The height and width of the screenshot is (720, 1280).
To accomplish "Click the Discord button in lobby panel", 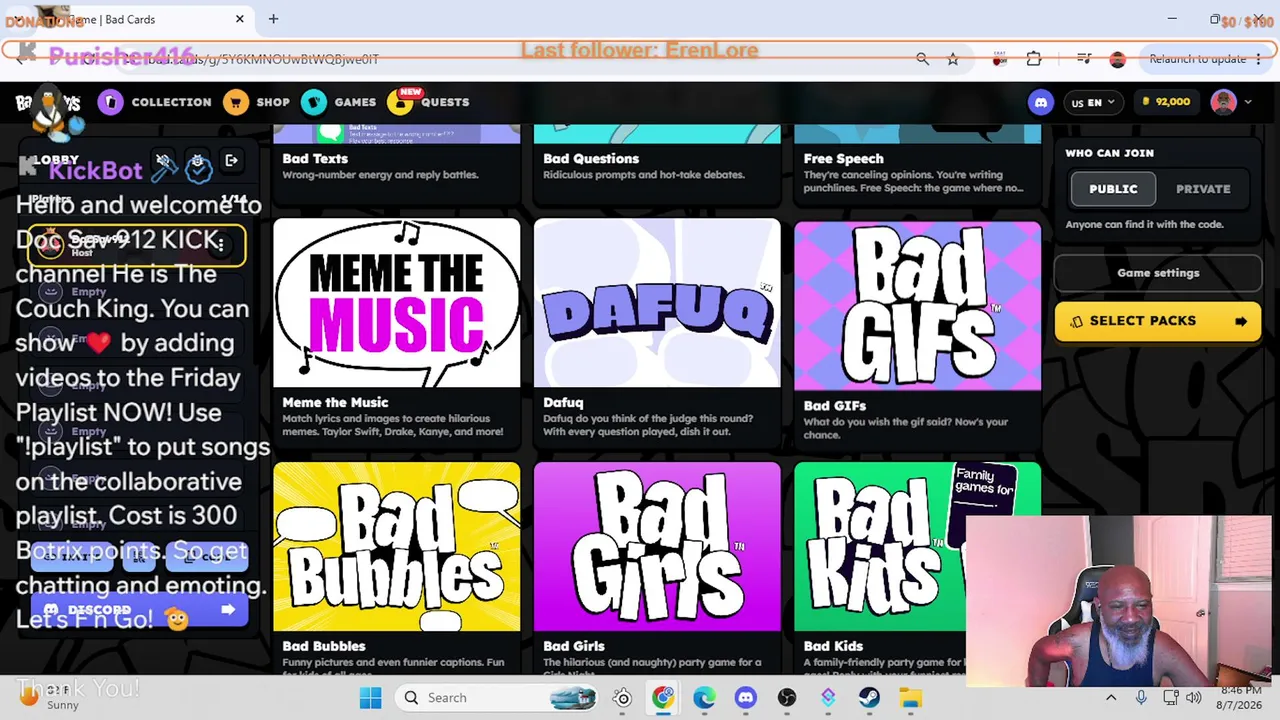I will point(138,610).
